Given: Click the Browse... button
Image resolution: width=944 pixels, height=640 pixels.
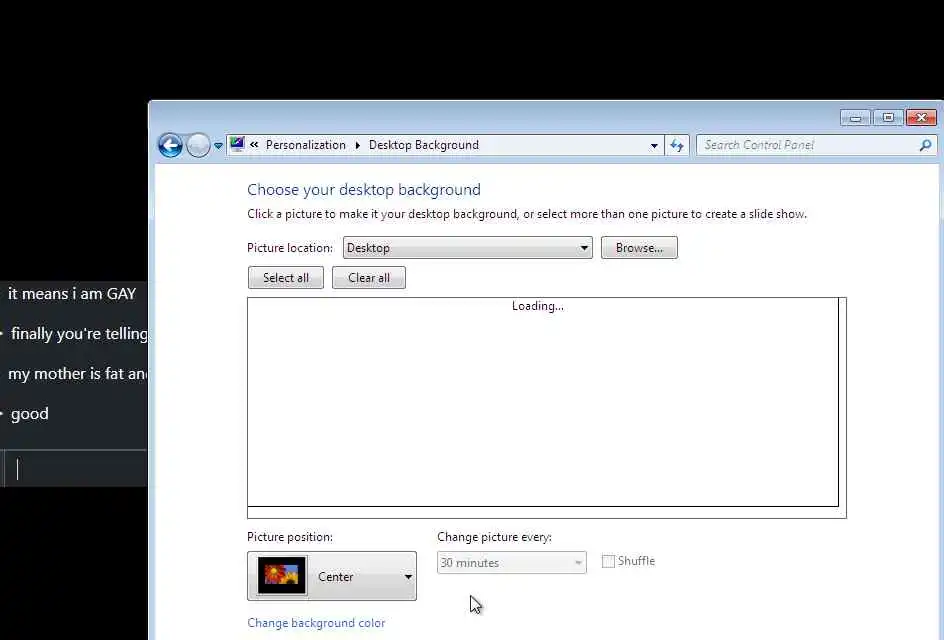Looking at the screenshot, I should (639, 247).
